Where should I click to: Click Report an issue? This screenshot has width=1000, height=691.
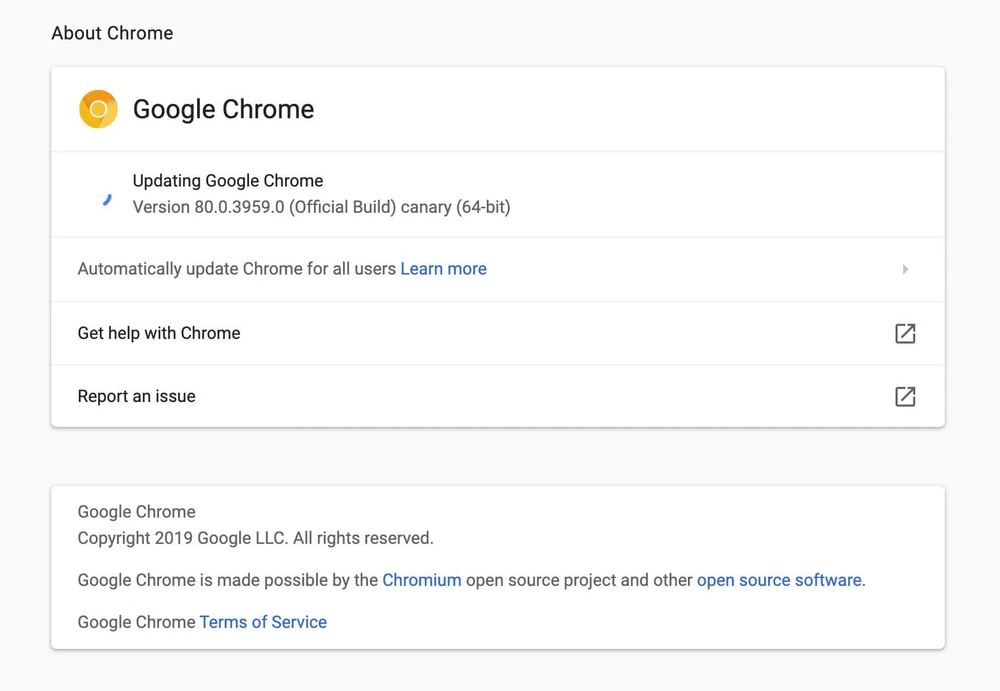pyautogui.click(x=136, y=396)
